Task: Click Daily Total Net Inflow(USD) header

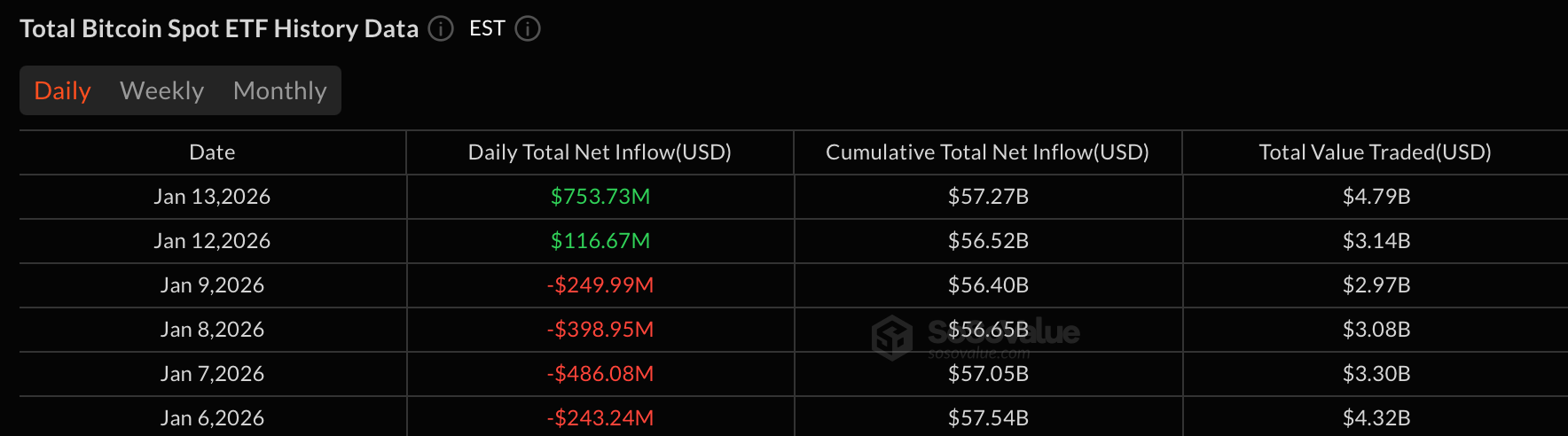Action: point(600,152)
